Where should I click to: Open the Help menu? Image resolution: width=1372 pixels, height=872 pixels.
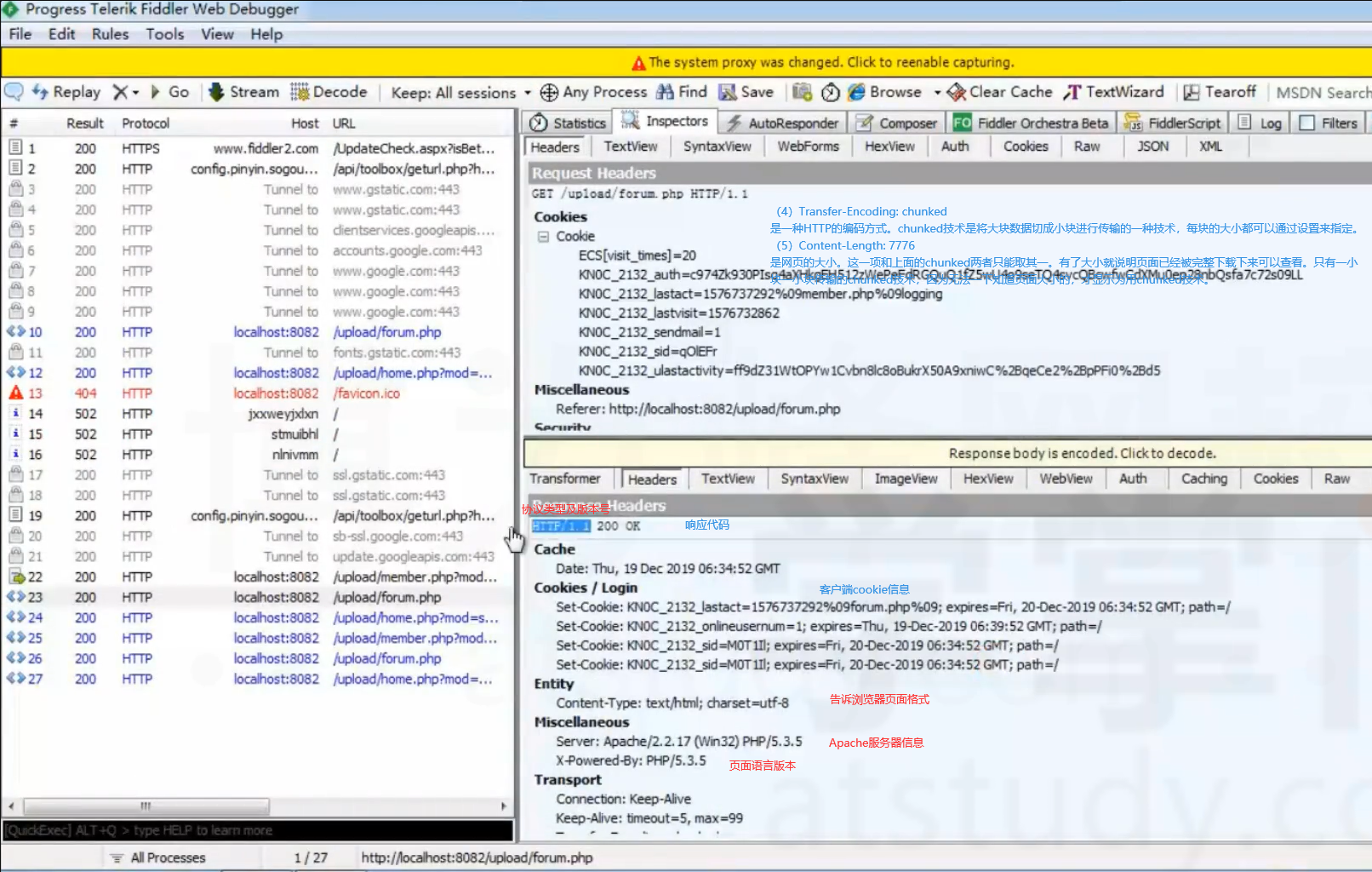pos(266,34)
